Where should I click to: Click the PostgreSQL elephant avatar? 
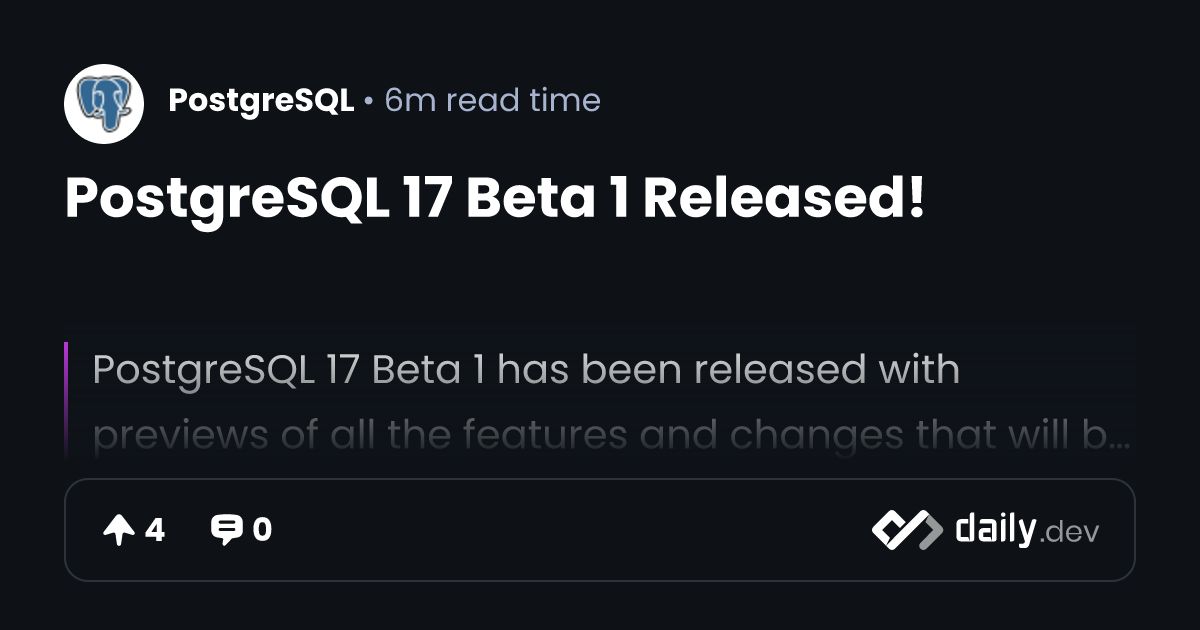[104, 103]
